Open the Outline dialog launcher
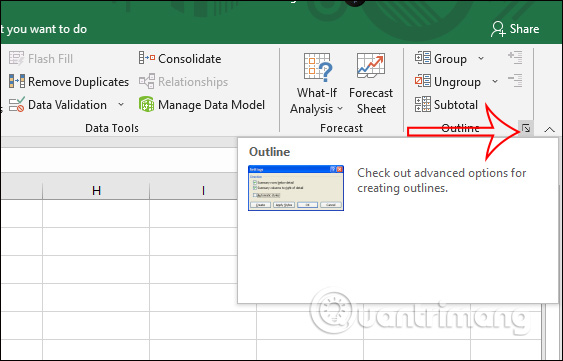 pos(526,128)
